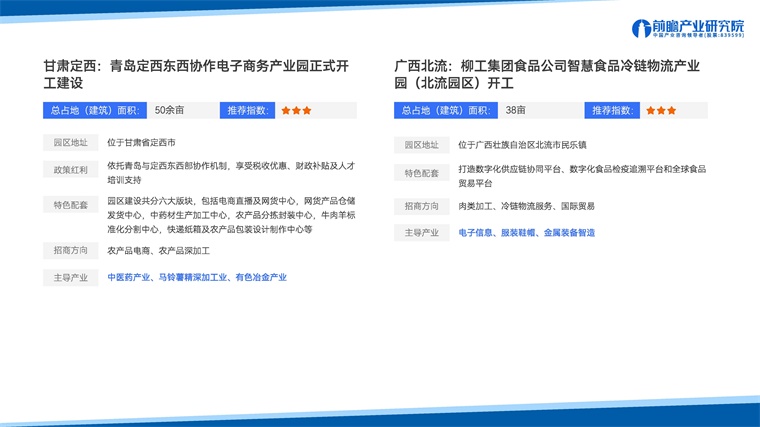
Task: Click the 50余亩 area value
Action: (169, 111)
